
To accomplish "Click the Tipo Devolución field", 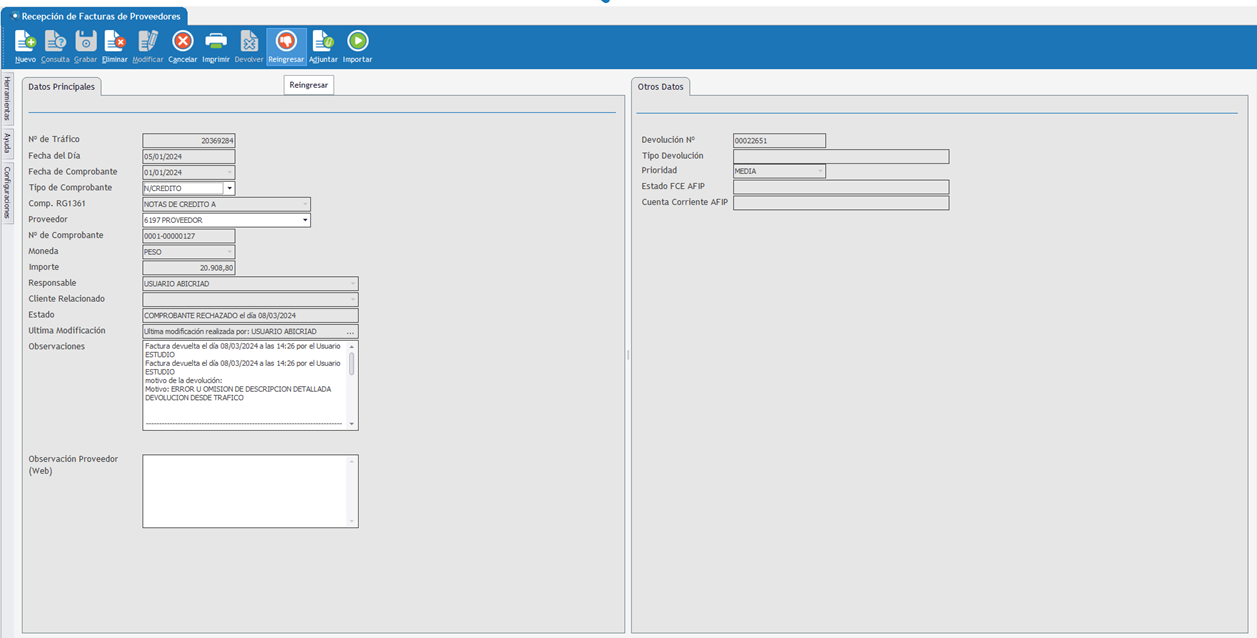I will tap(841, 156).
